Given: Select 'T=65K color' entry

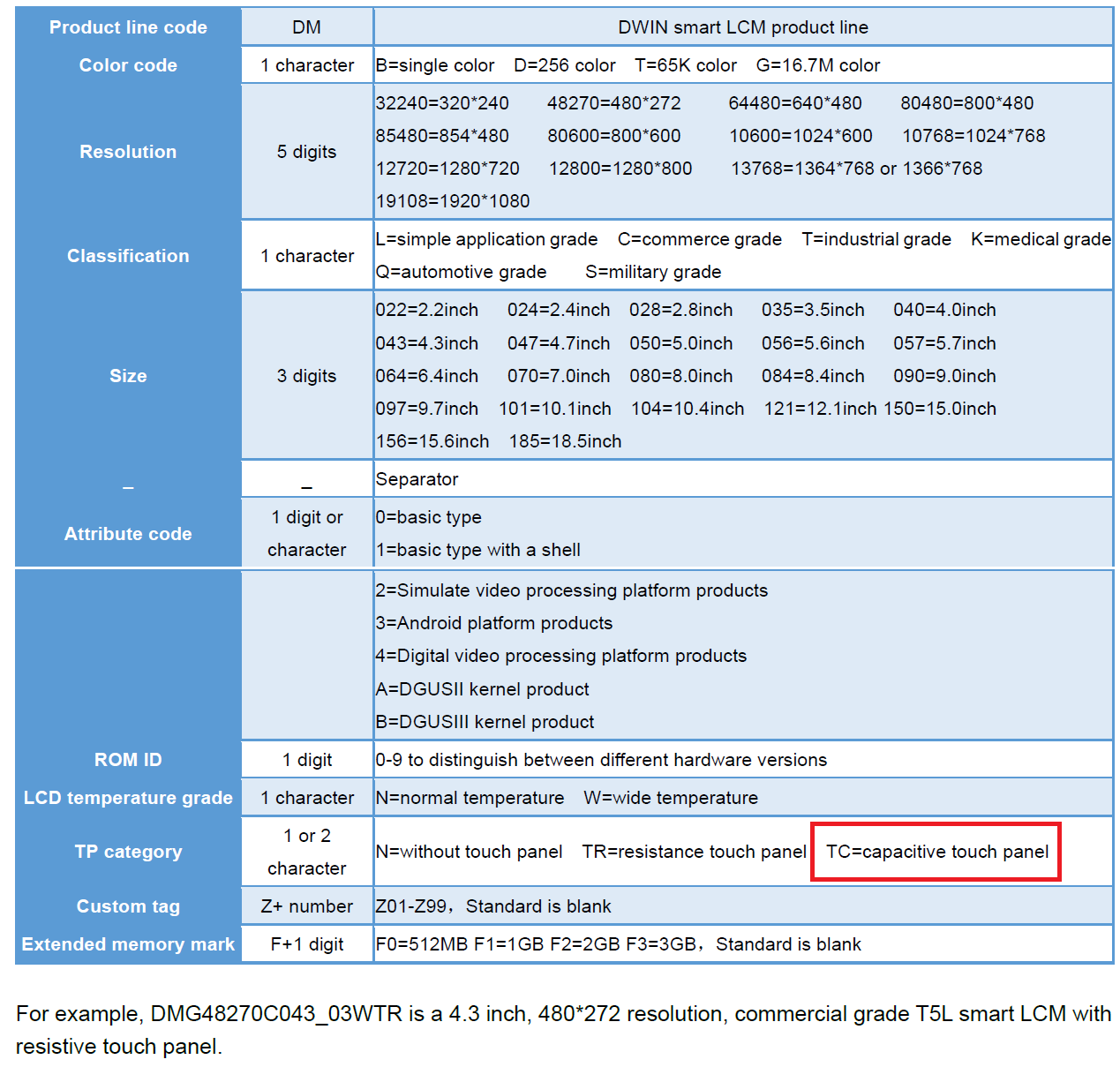Looking at the screenshot, I should click(686, 65).
